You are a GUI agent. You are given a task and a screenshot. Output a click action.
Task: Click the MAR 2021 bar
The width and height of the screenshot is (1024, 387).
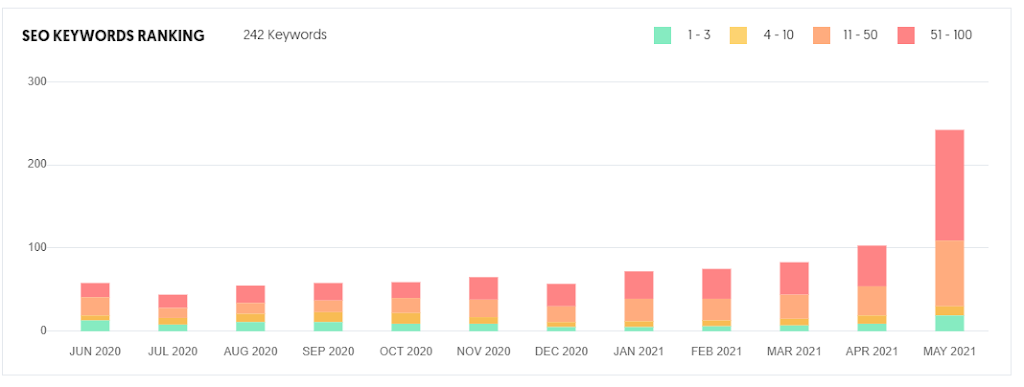pos(794,296)
